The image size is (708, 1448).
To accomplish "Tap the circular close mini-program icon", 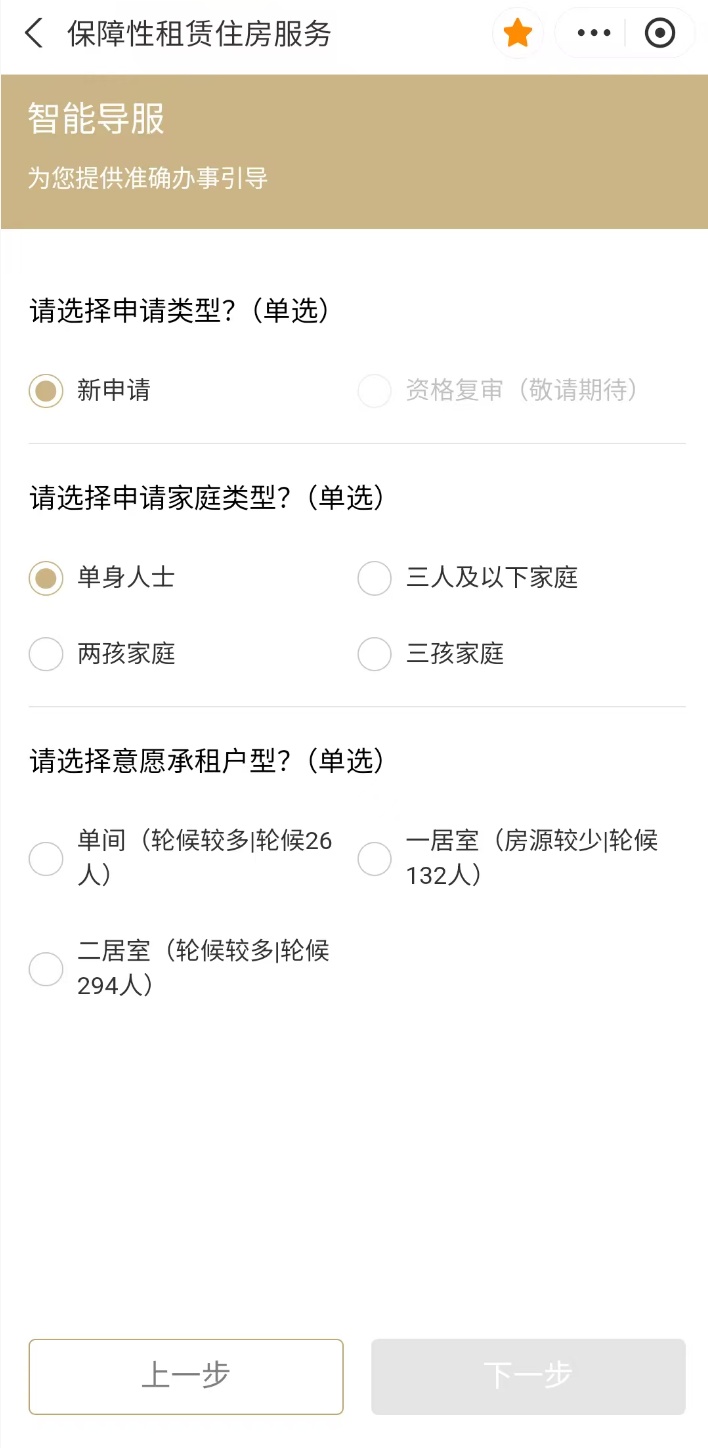I will pos(660,34).
